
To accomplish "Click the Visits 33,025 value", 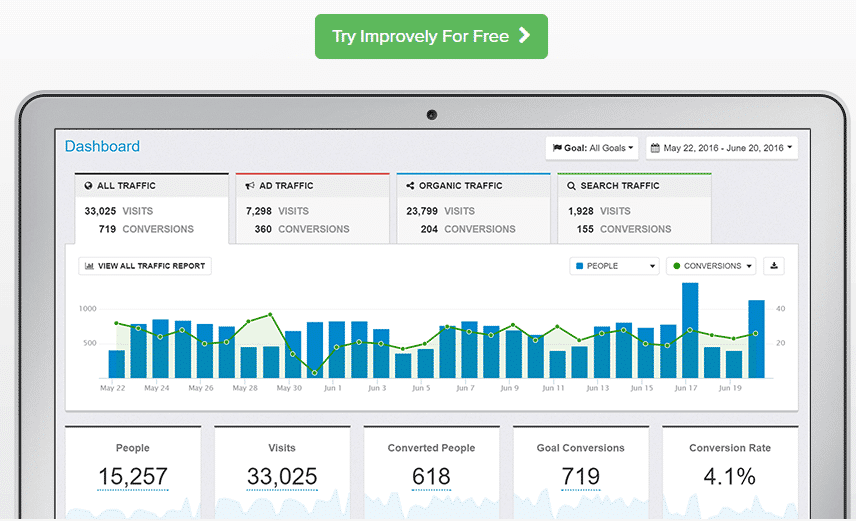I will tap(282, 476).
